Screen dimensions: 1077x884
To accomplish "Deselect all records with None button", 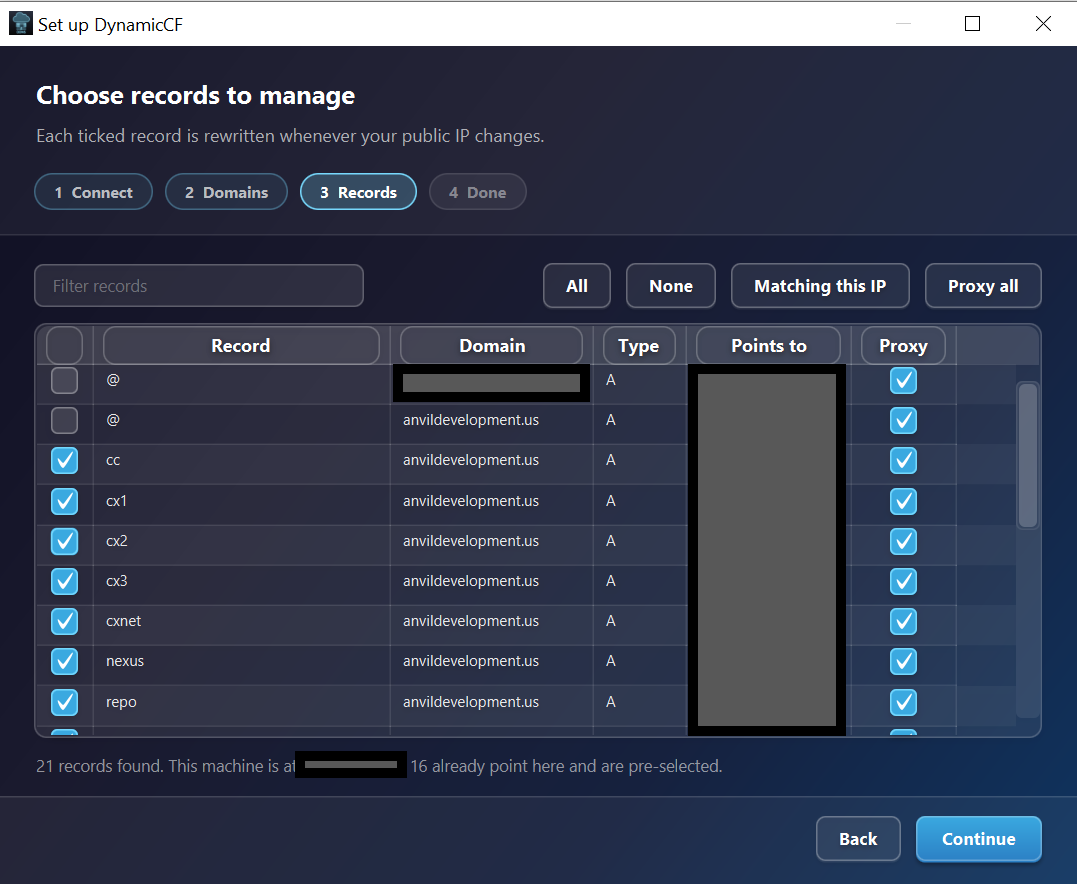I will click(671, 286).
